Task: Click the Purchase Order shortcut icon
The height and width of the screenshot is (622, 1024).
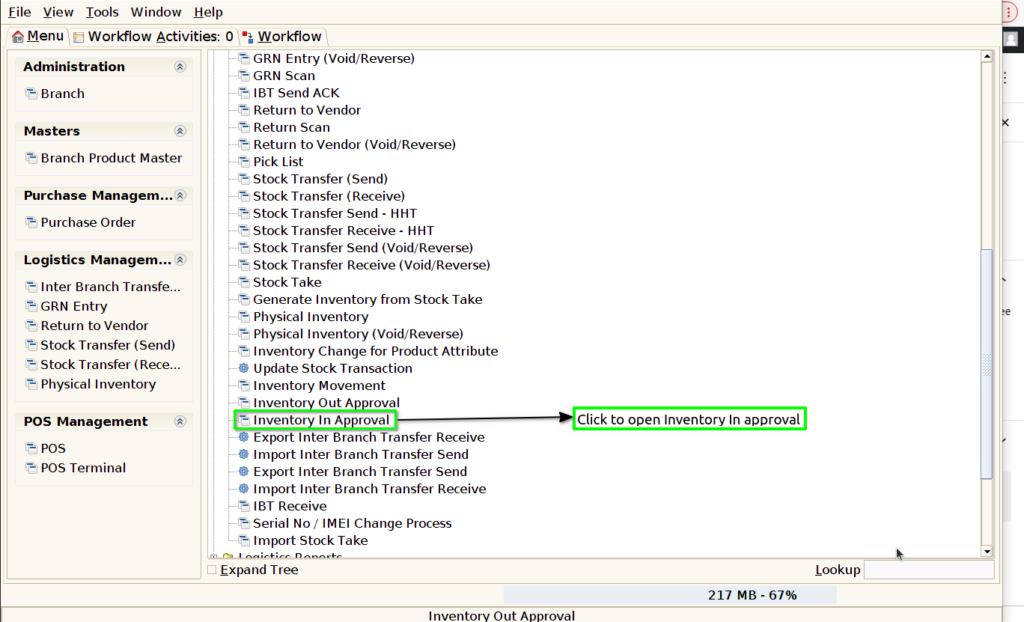Action: (x=31, y=221)
